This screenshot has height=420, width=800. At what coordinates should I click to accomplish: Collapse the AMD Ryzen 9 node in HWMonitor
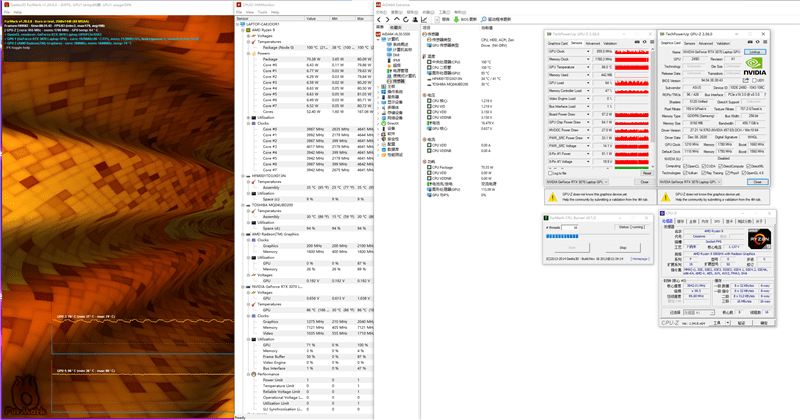click(x=243, y=30)
